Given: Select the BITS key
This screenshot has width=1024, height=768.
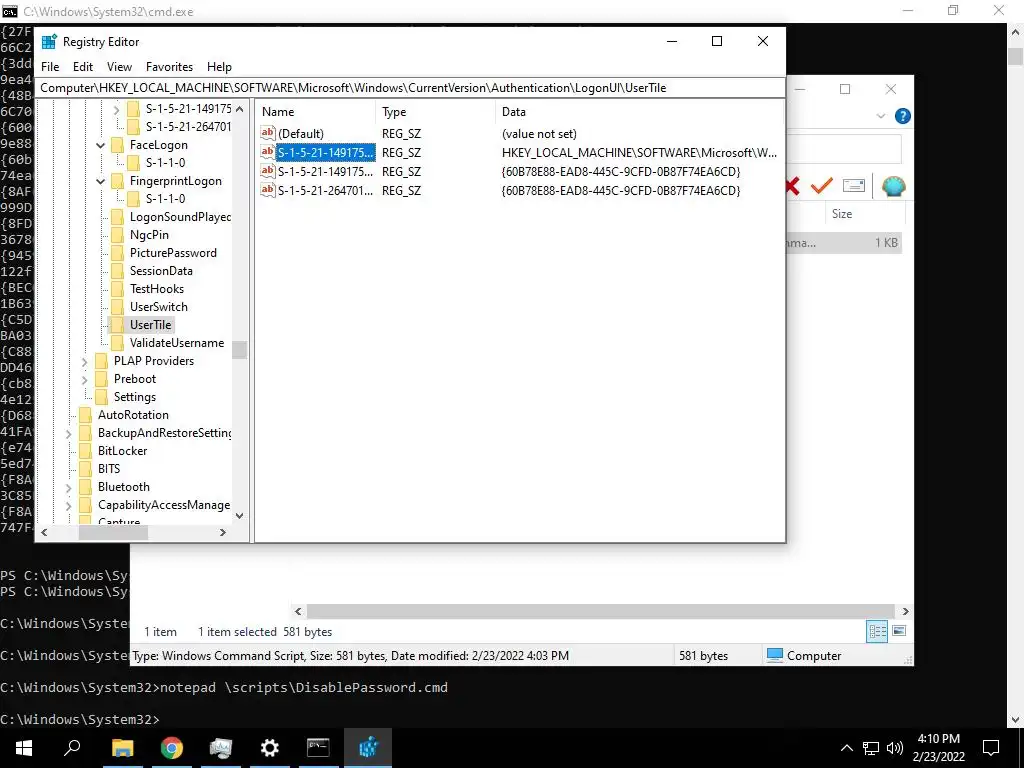Looking at the screenshot, I should [109, 469].
